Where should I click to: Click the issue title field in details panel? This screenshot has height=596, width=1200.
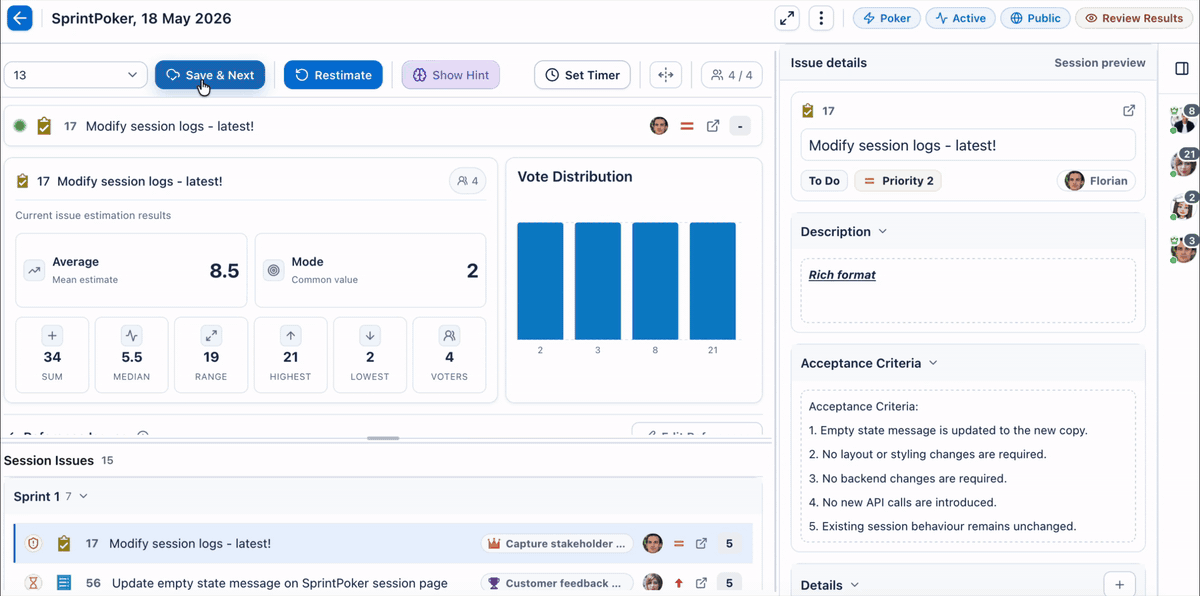tap(968, 145)
